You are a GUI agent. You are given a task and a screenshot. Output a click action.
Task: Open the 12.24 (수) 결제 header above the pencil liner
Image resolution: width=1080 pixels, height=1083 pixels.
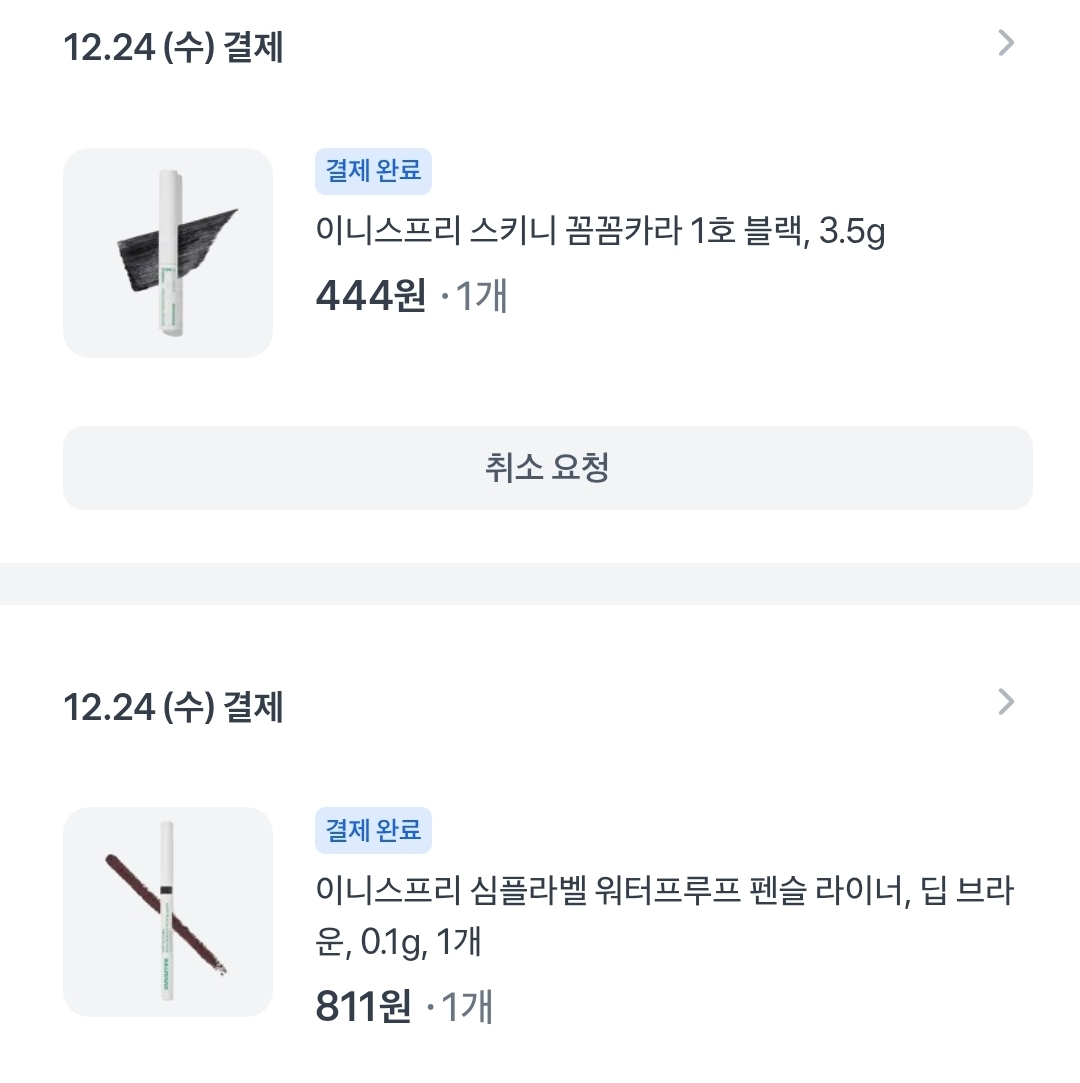pyautogui.click(x=173, y=707)
